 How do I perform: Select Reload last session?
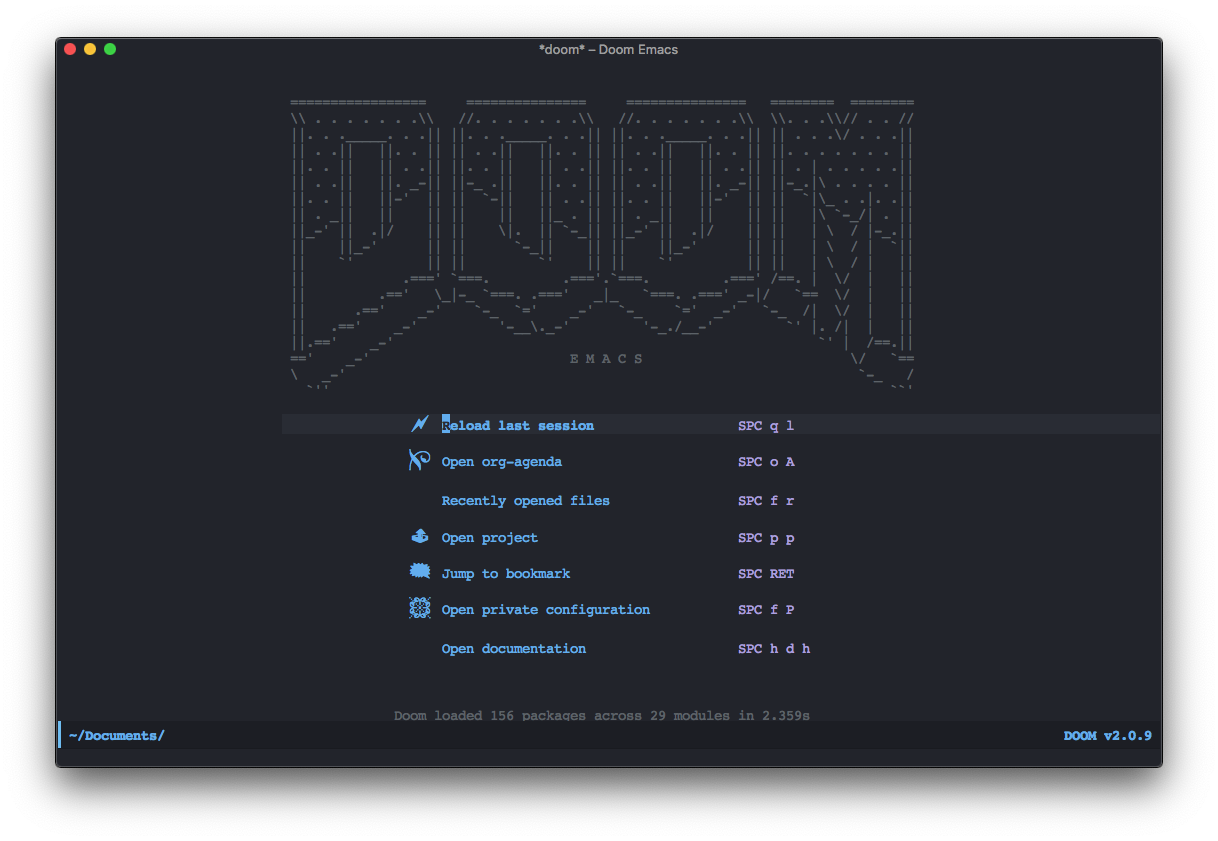518,426
